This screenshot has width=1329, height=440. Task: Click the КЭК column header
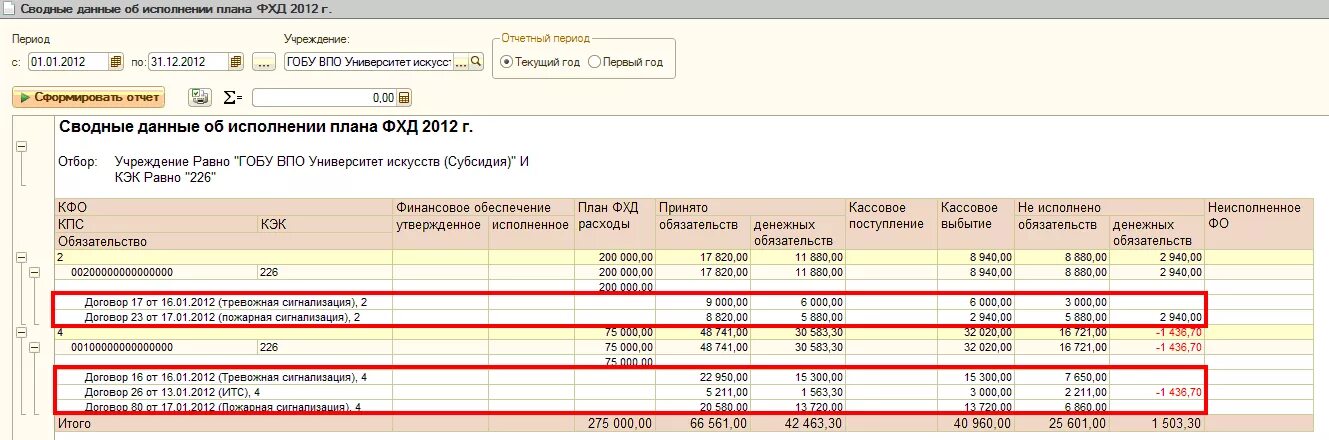point(275,224)
